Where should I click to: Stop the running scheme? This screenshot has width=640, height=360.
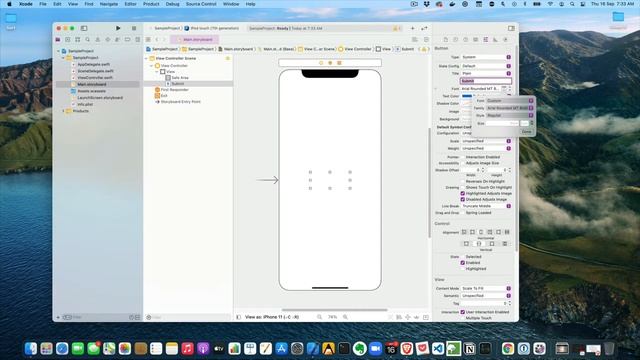(x=134, y=28)
